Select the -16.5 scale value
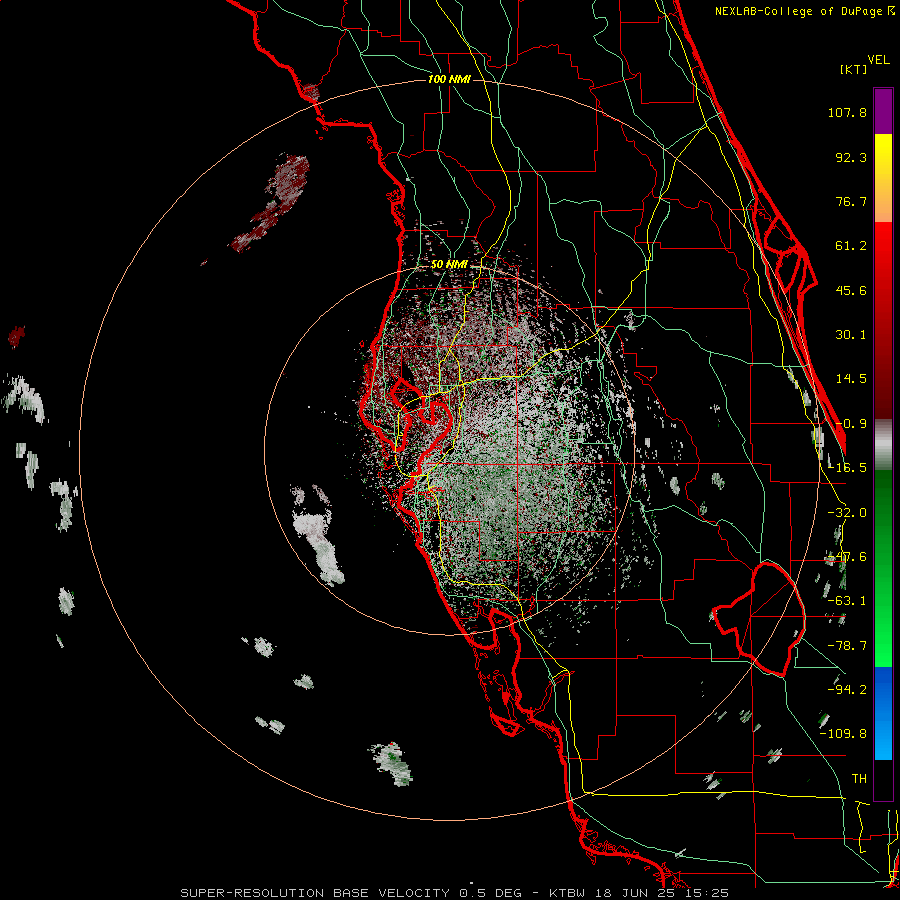This screenshot has width=900, height=900. coord(847,468)
